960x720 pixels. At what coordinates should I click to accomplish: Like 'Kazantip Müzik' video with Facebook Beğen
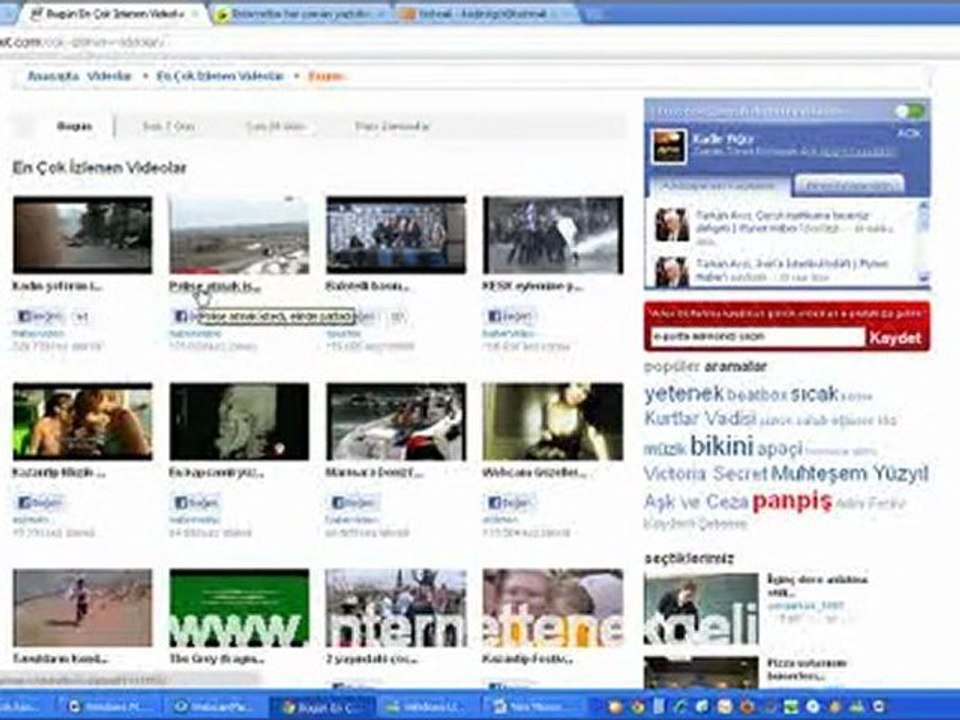(x=40, y=503)
